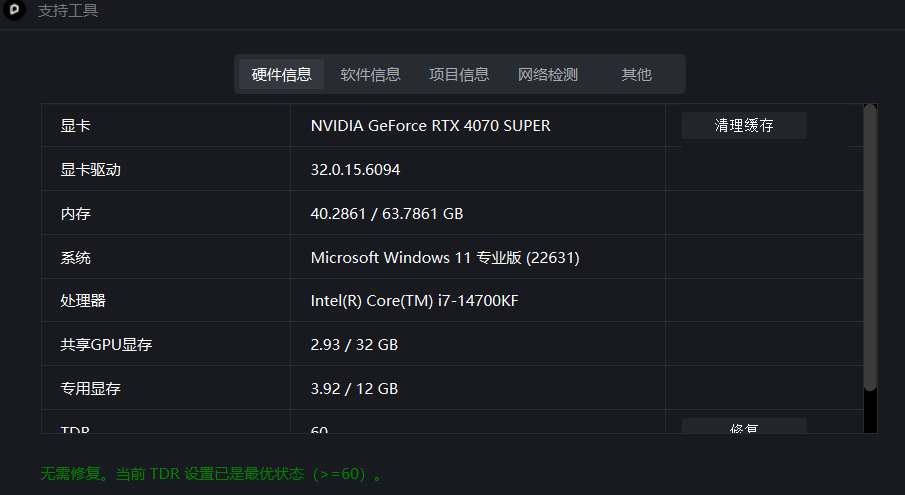905x495 pixels.
Task: Click the vertical scrollbar thumb of the table
Action: [870, 245]
